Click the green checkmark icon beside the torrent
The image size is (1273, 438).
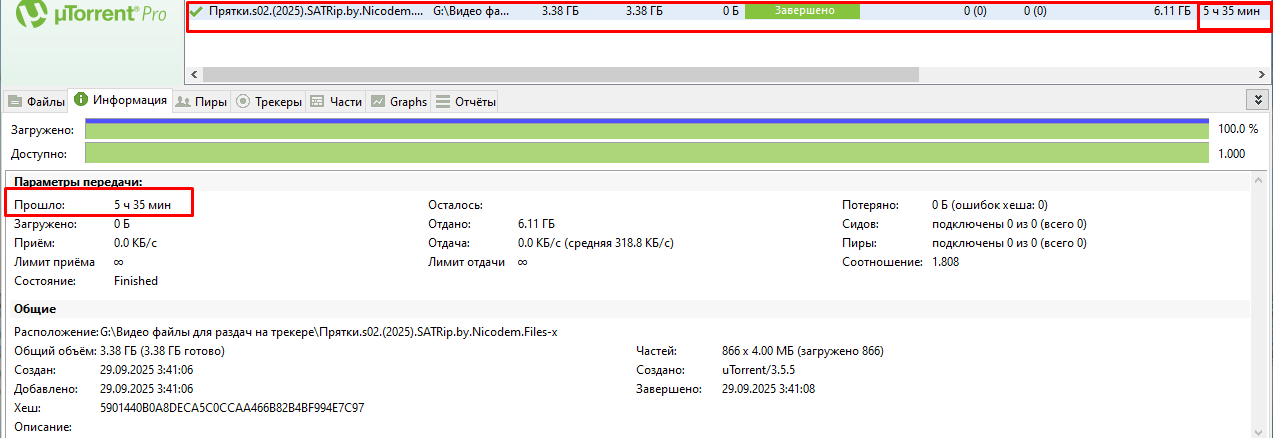click(196, 11)
